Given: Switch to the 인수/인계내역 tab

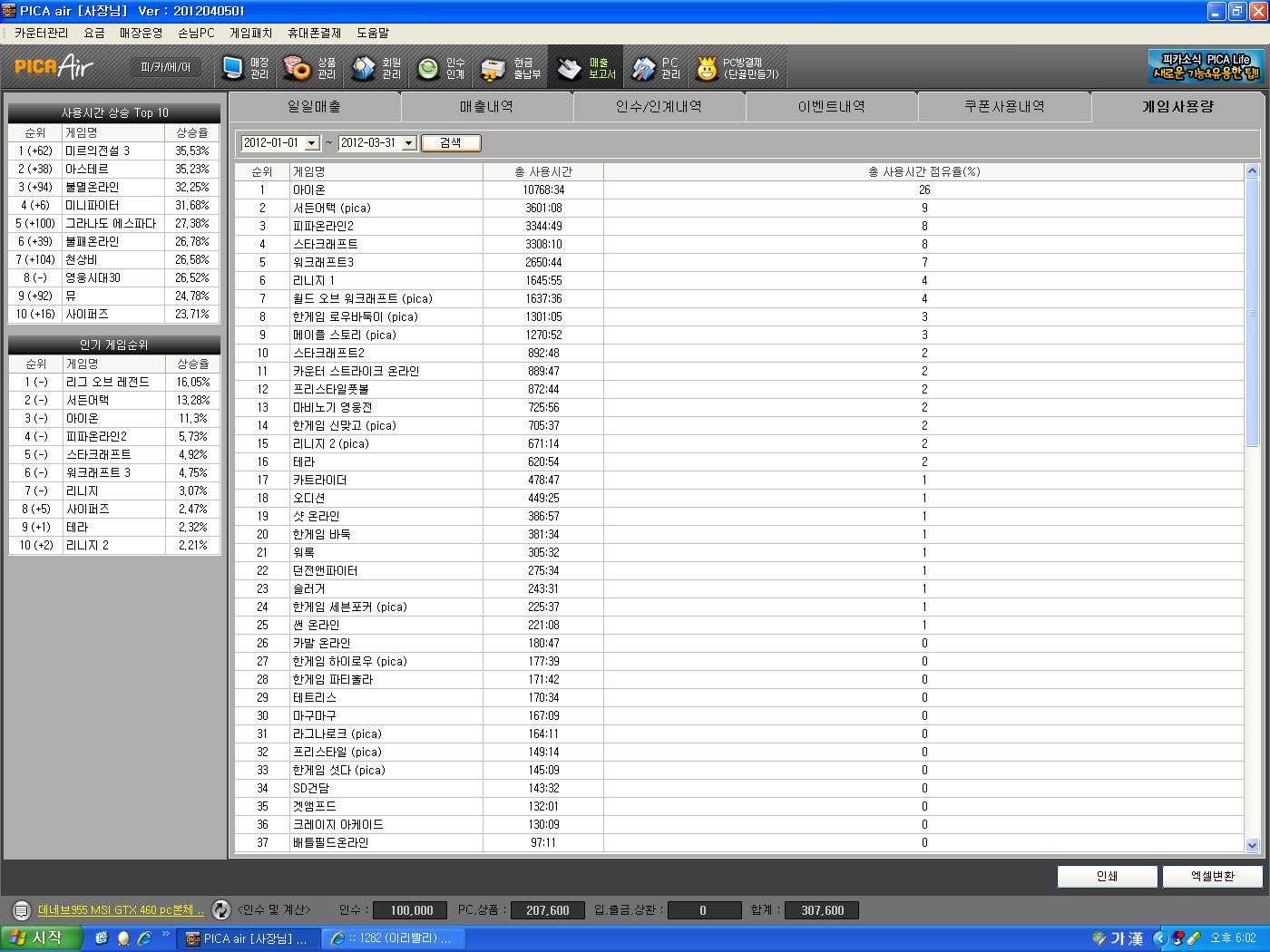Looking at the screenshot, I should (659, 106).
